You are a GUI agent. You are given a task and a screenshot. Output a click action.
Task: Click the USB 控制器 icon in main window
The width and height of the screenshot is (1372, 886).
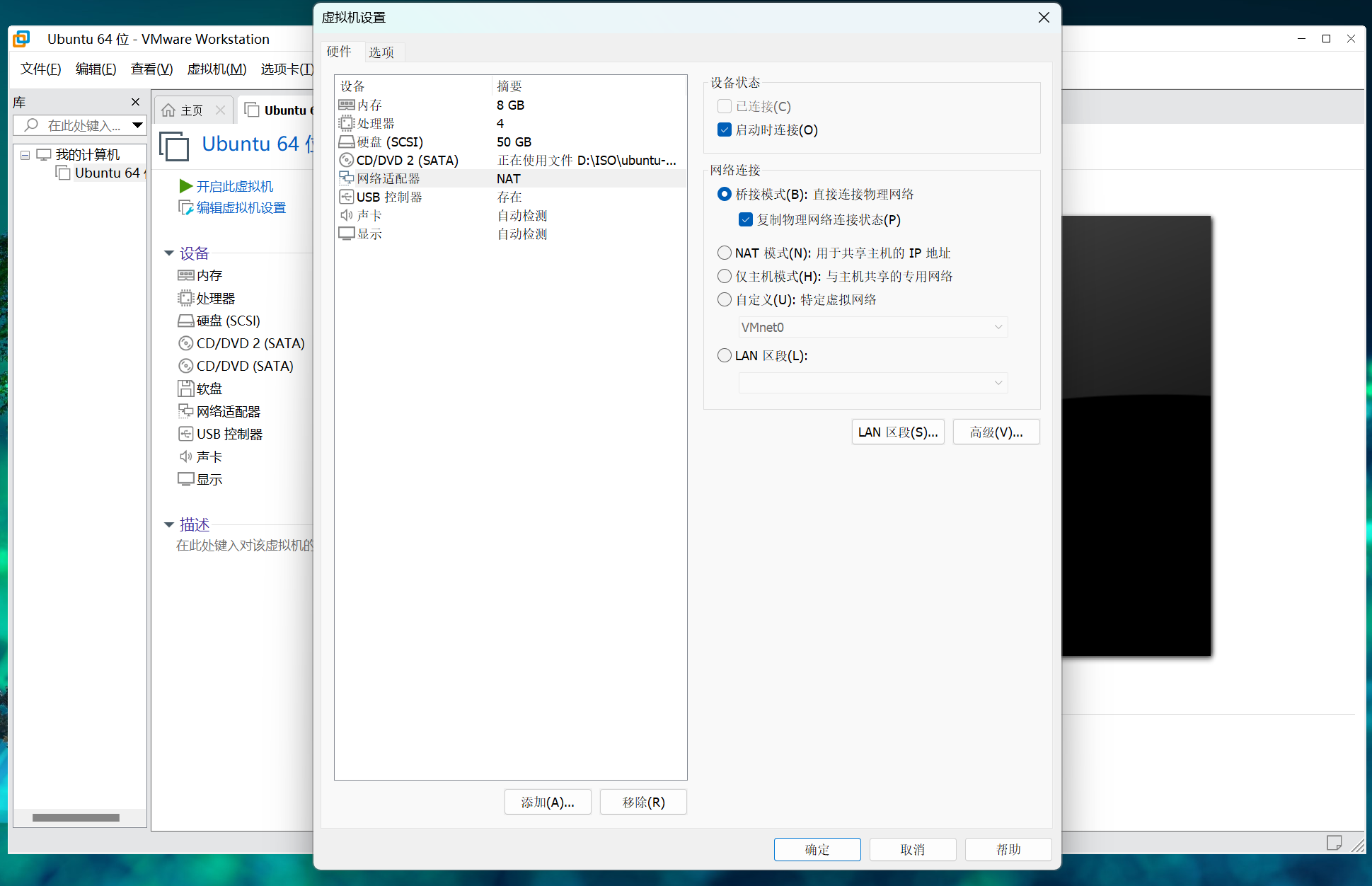pos(185,434)
